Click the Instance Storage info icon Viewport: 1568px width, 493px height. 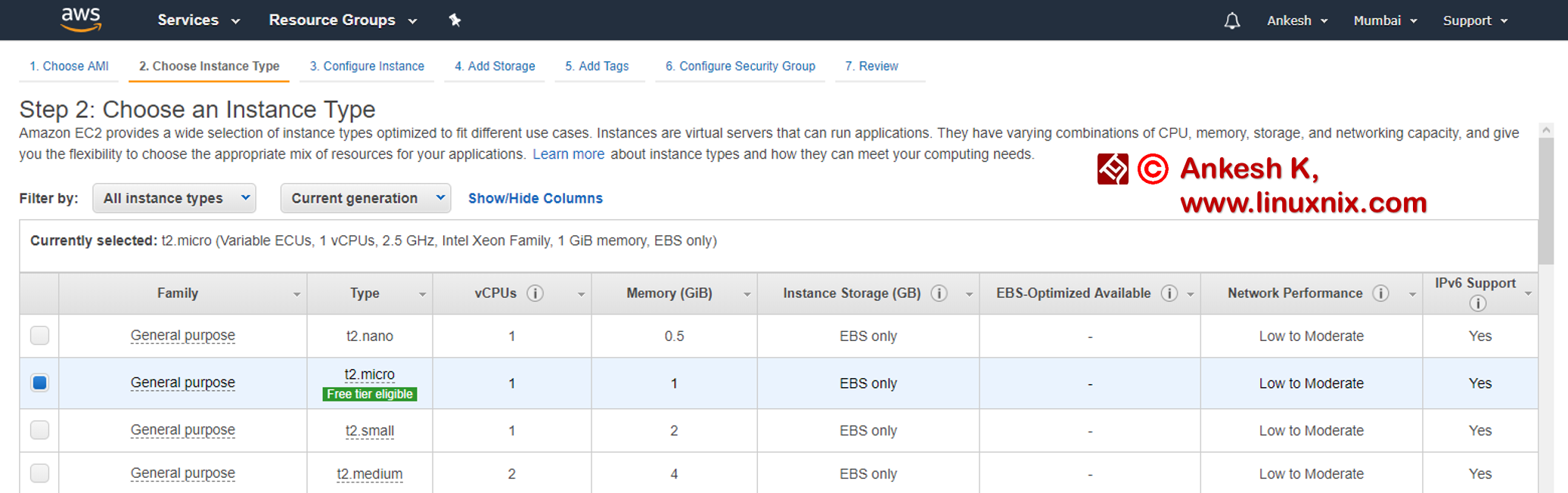click(939, 293)
